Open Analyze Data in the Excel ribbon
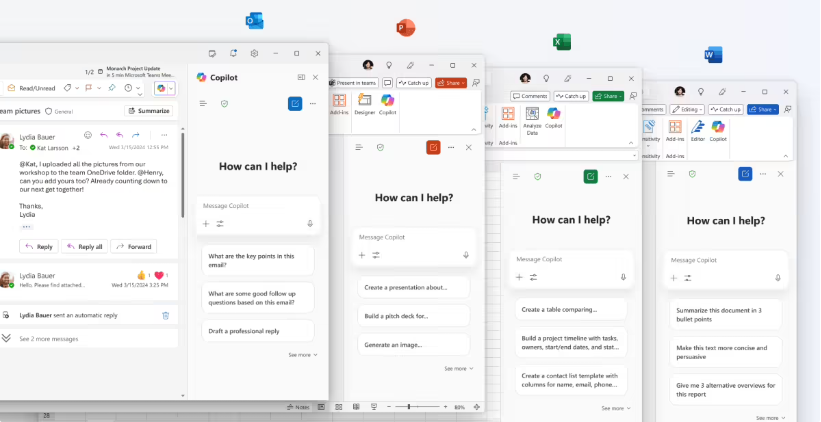The width and height of the screenshot is (821, 422). (x=532, y=121)
